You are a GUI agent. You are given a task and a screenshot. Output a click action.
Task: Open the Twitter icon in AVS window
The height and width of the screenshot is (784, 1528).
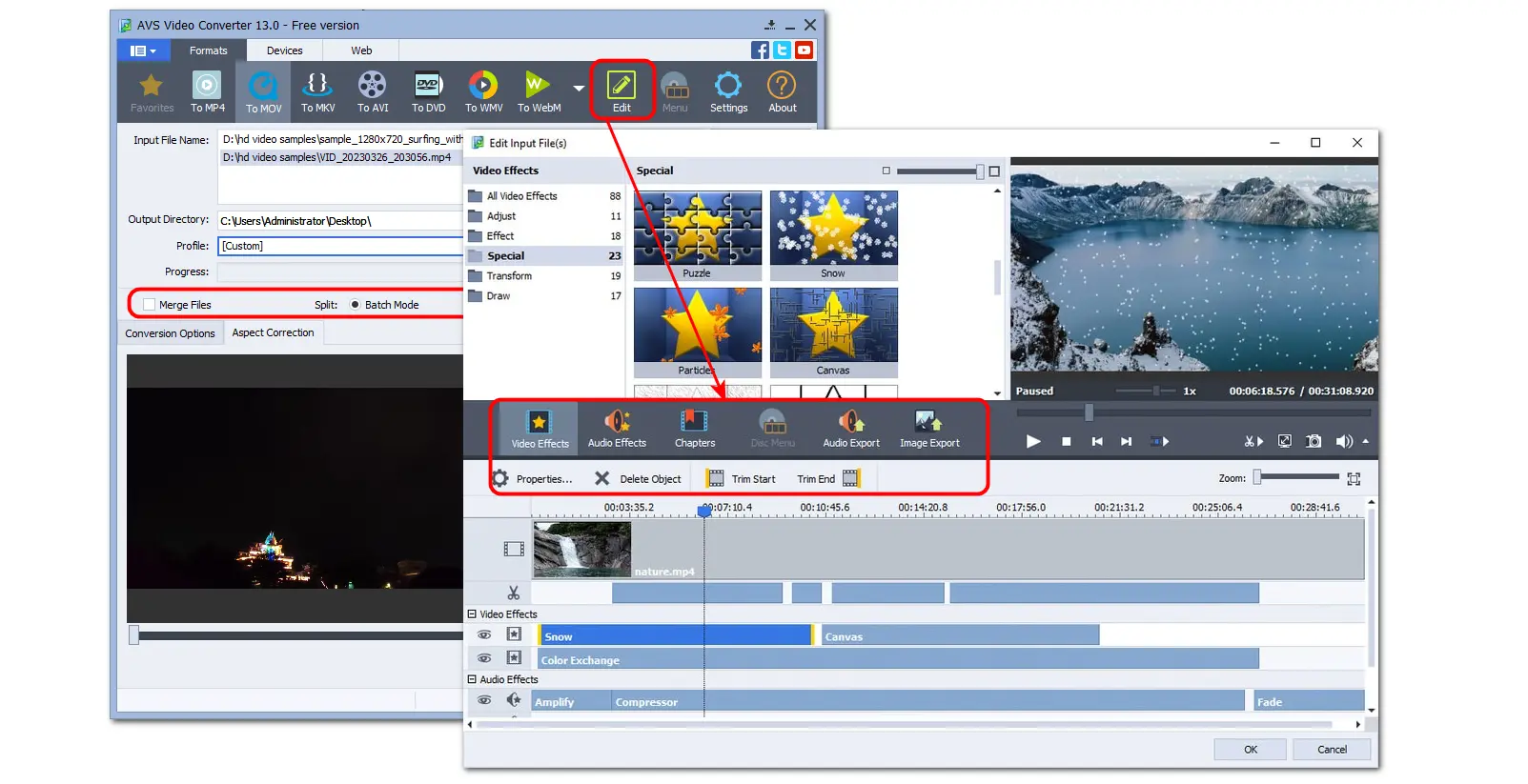(782, 50)
